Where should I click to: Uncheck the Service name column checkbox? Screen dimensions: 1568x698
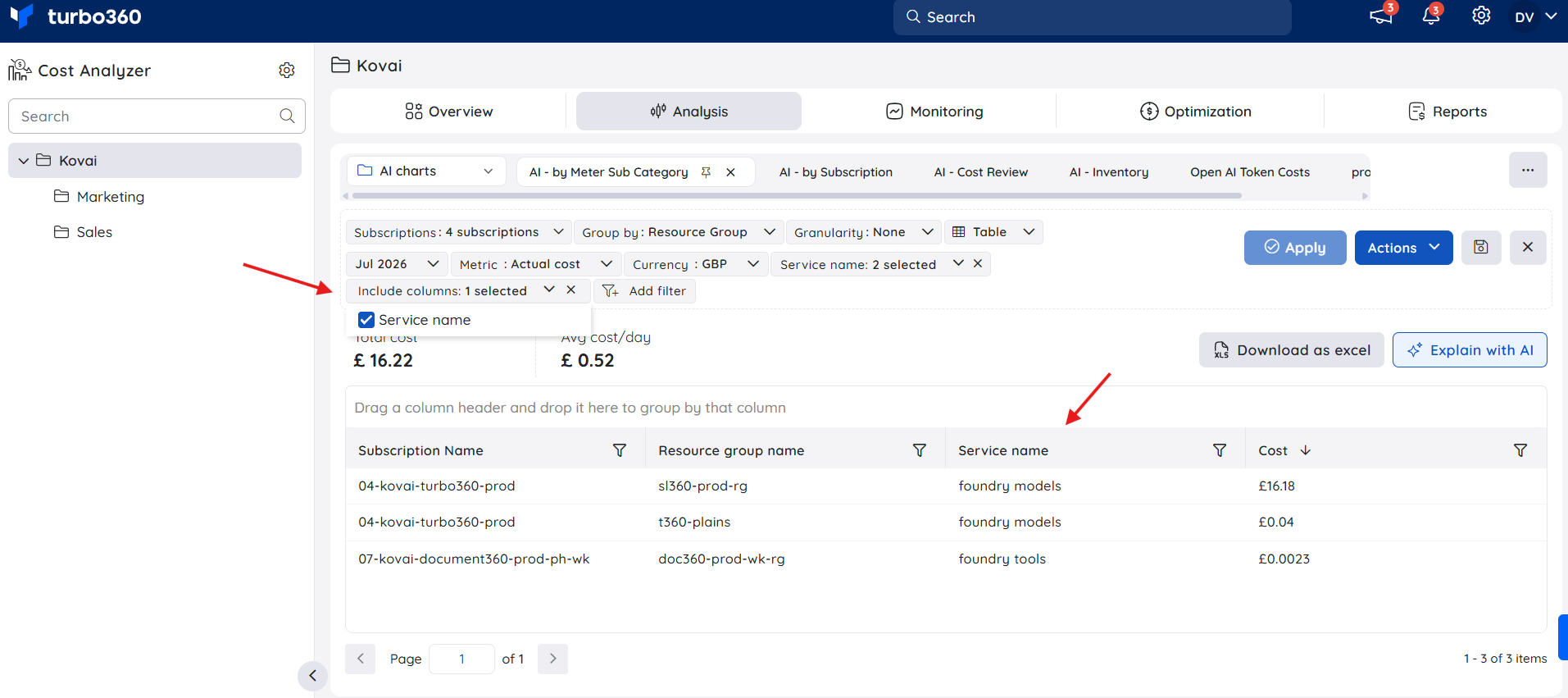pos(366,320)
